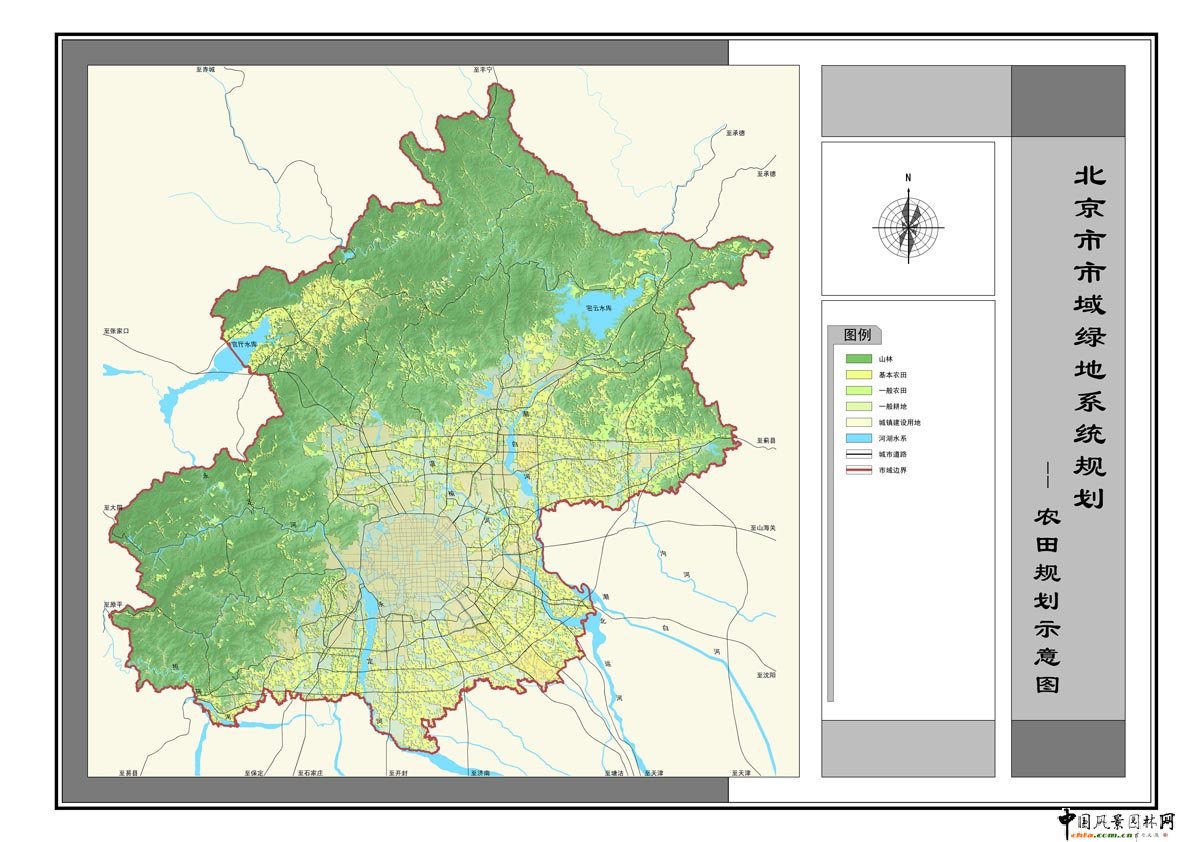Click the 山林 green legend swatch

pos(859,358)
